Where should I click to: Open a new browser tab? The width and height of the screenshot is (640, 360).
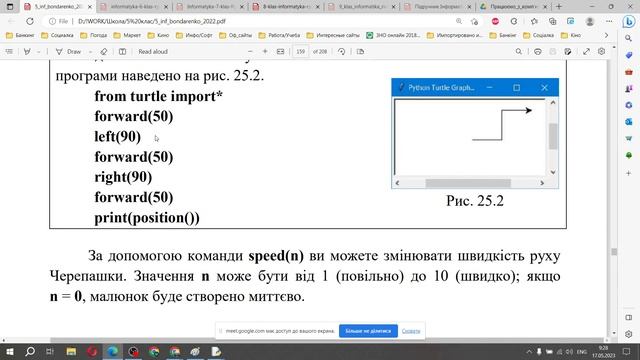pos(559,7)
